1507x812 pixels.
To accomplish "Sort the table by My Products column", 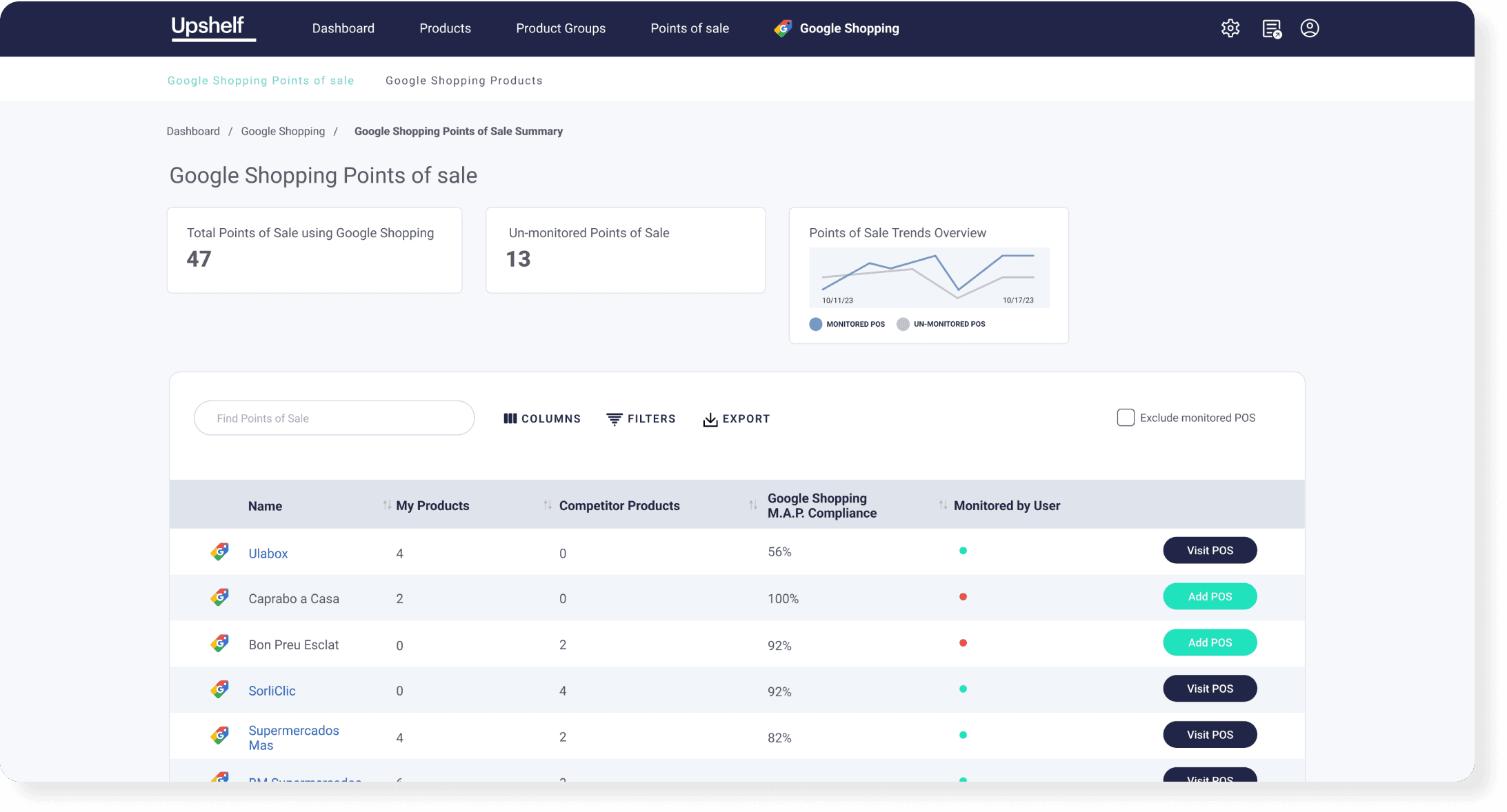I will click(x=386, y=505).
